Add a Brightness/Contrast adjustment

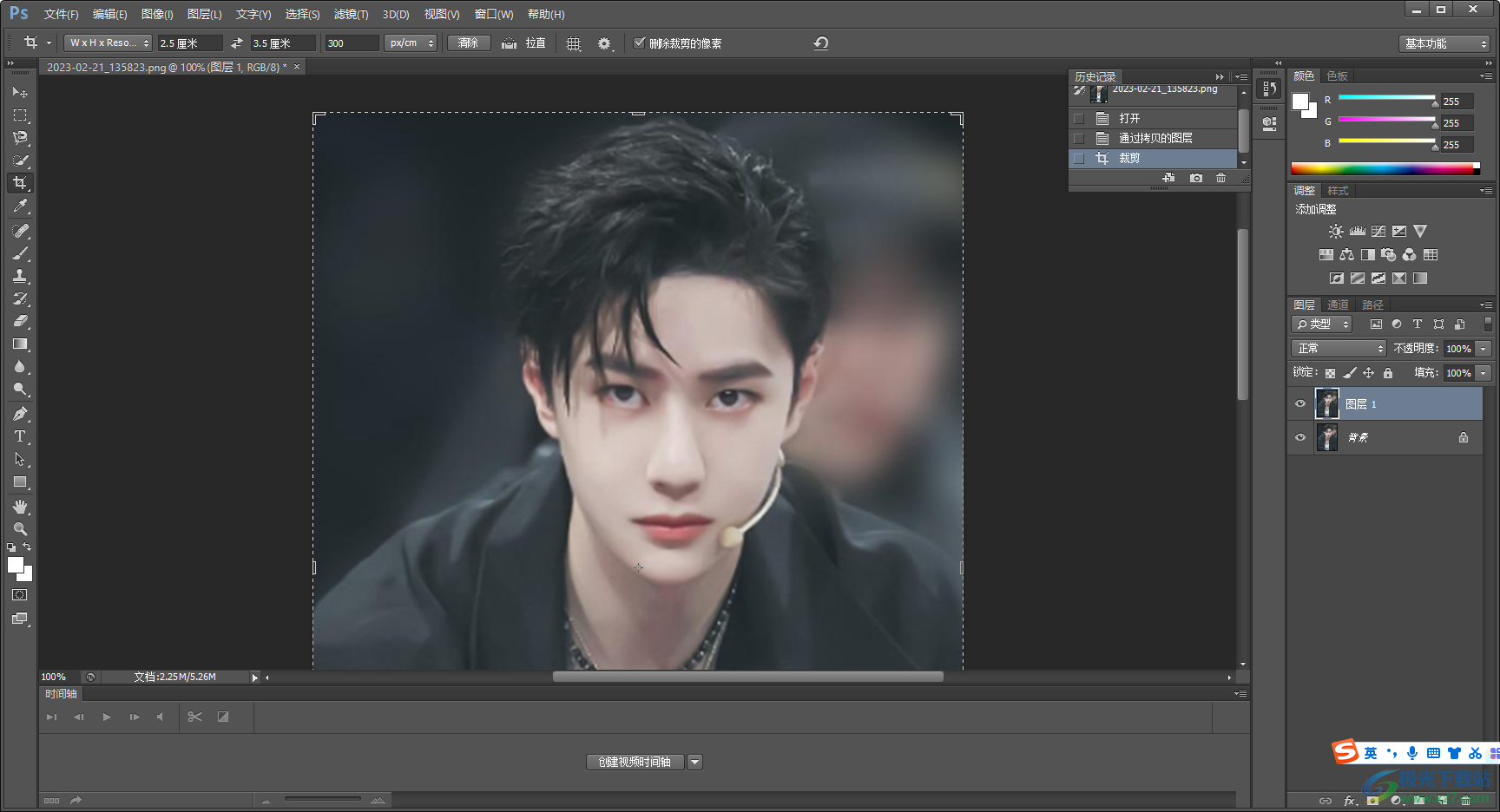click(x=1336, y=232)
